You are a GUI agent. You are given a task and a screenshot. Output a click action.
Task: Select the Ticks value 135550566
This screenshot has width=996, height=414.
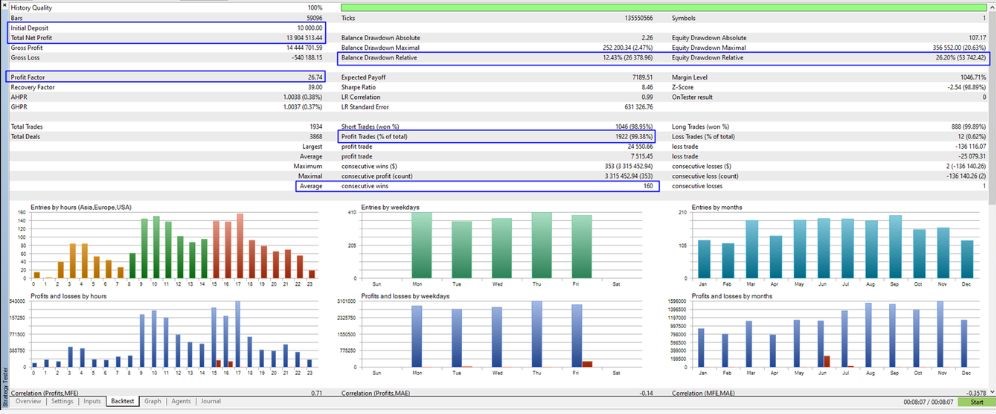[x=640, y=18]
